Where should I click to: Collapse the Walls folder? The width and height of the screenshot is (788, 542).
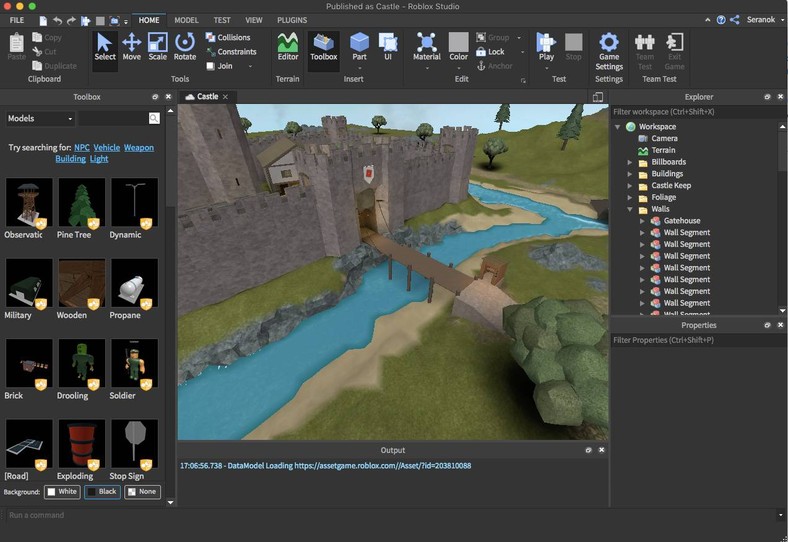coord(630,209)
